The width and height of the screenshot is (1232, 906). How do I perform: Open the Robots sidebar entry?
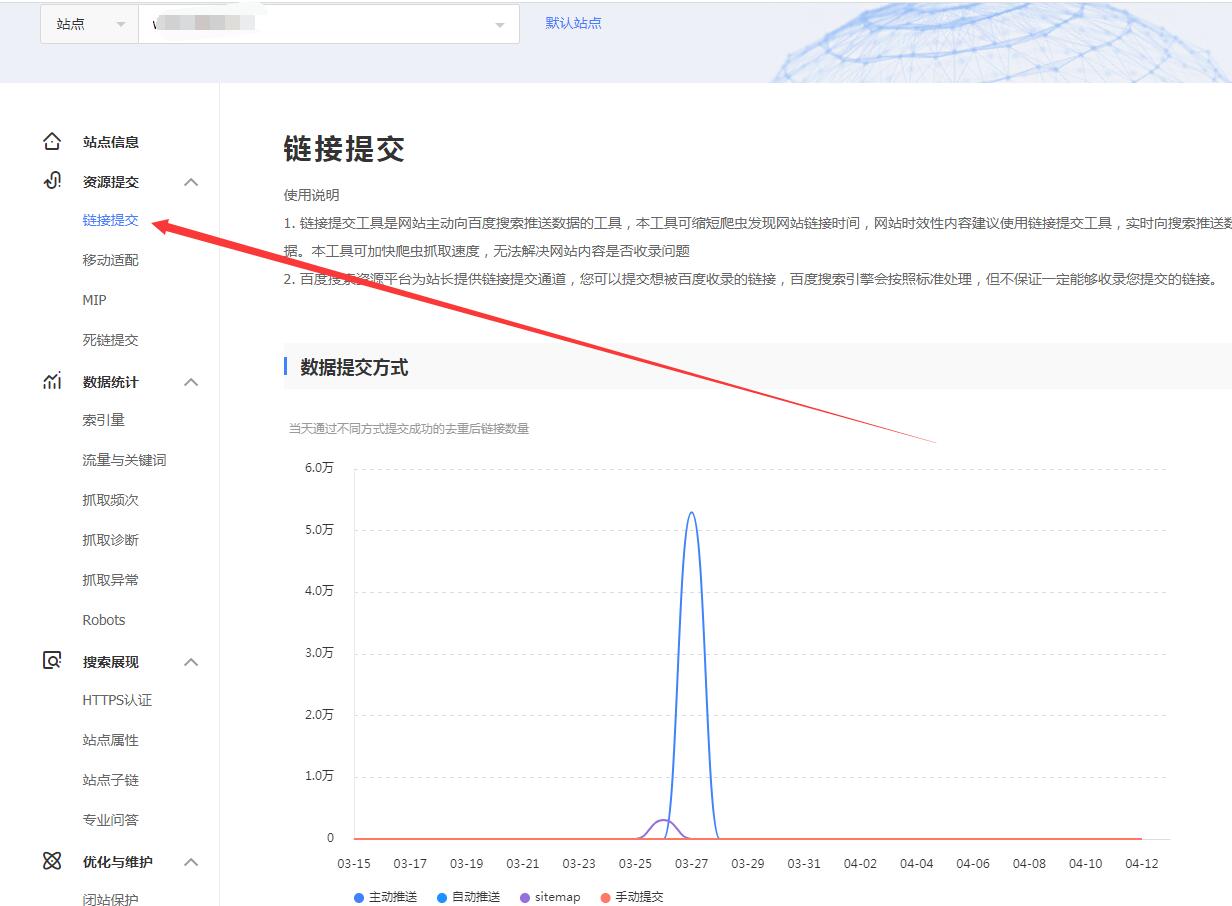click(104, 620)
